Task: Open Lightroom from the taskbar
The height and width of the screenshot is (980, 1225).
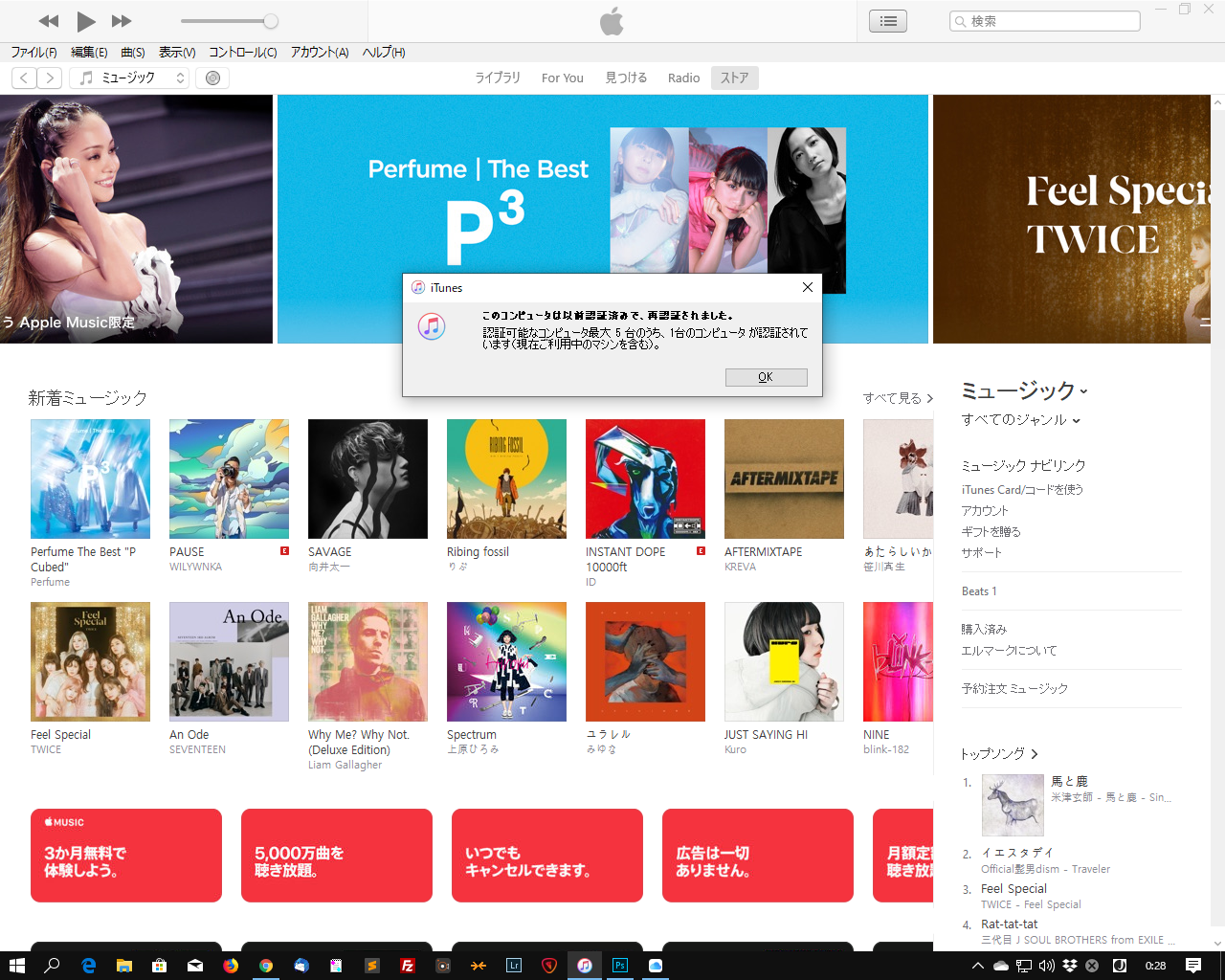Action: click(514, 966)
